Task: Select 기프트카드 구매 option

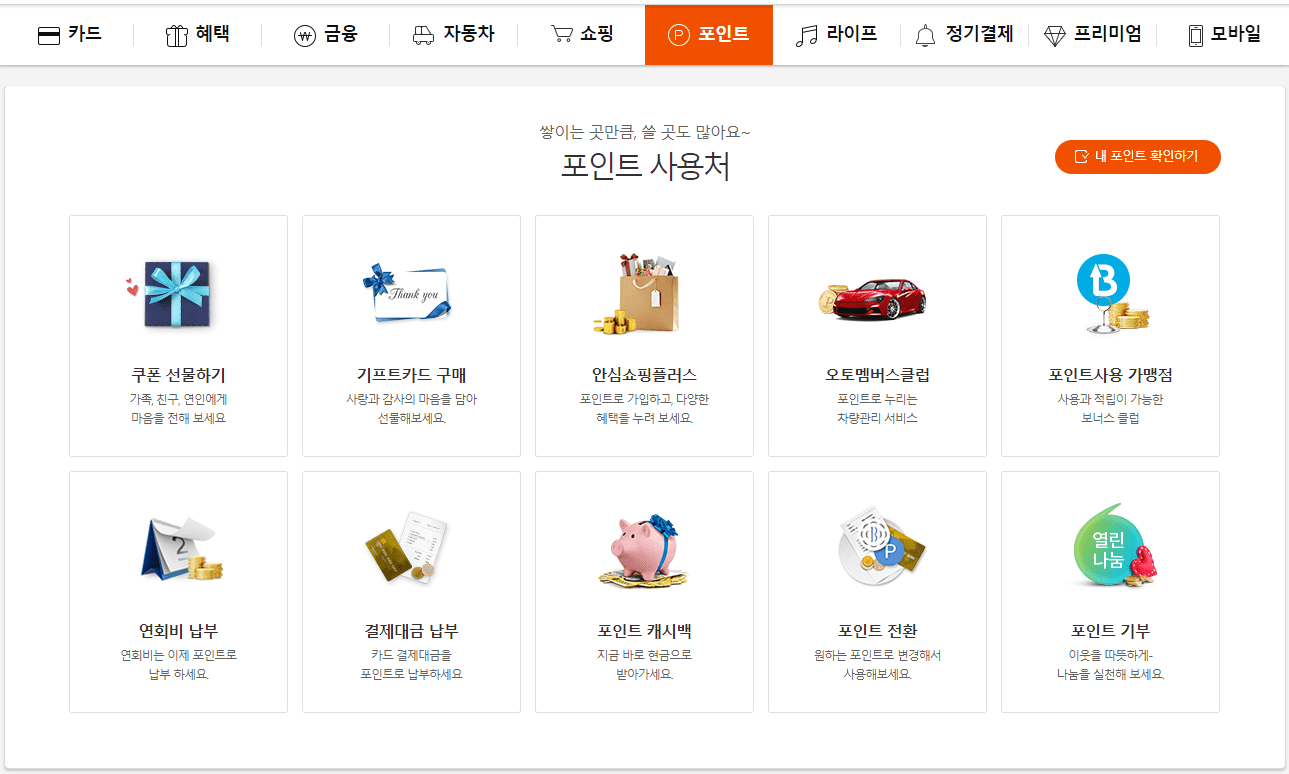Action: pyautogui.click(x=411, y=335)
